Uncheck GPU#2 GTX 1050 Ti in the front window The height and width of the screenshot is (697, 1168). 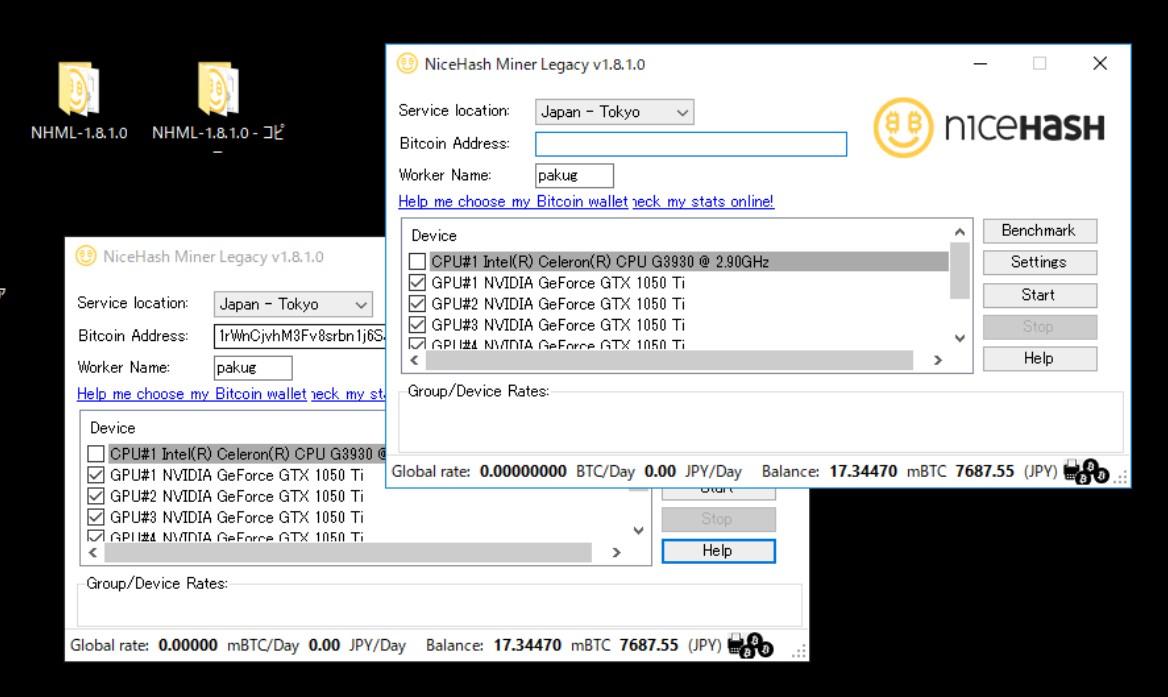tap(417, 304)
